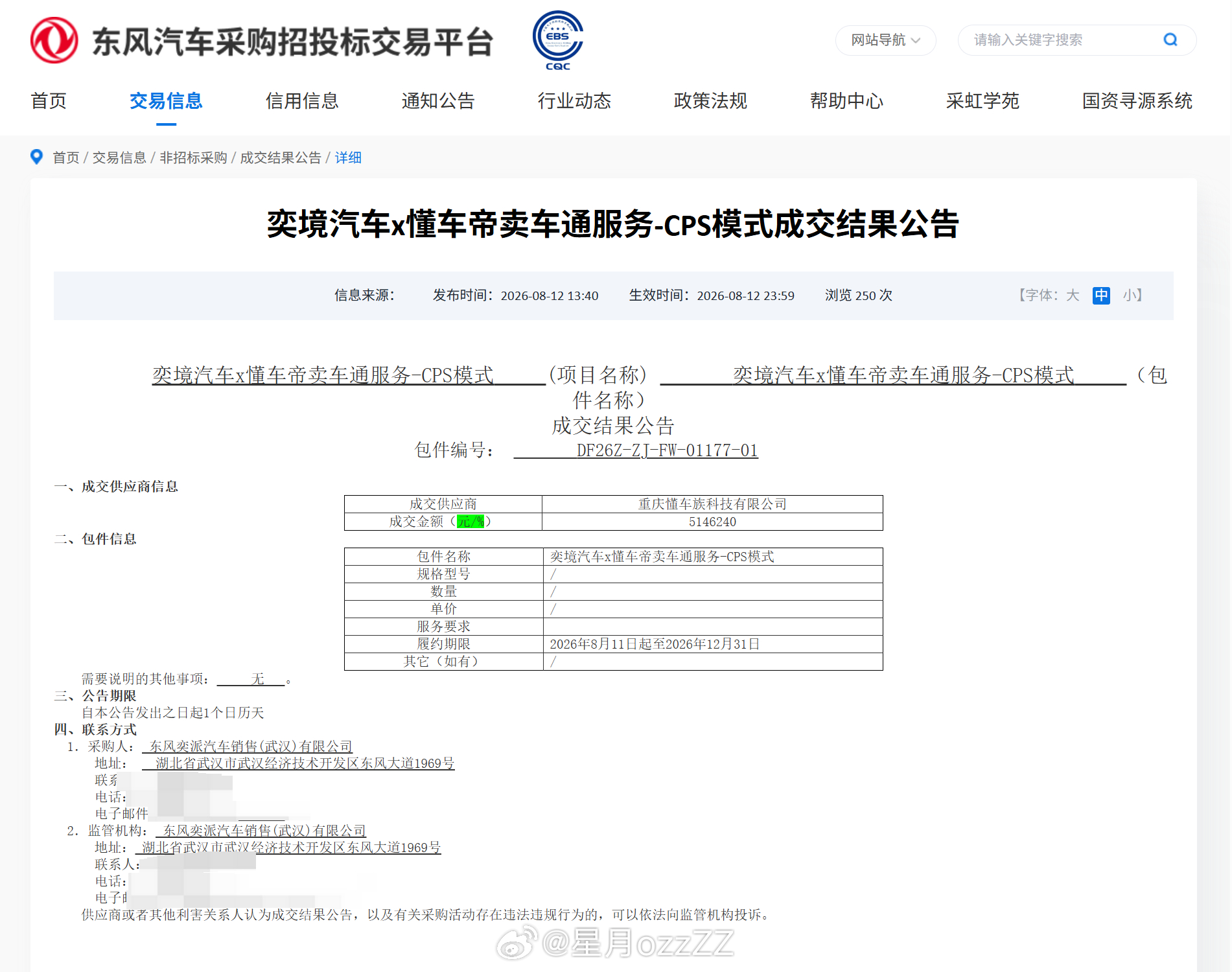Click the Dongfeng red logo icon
The image size is (1232, 972).
click(x=54, y=40)
